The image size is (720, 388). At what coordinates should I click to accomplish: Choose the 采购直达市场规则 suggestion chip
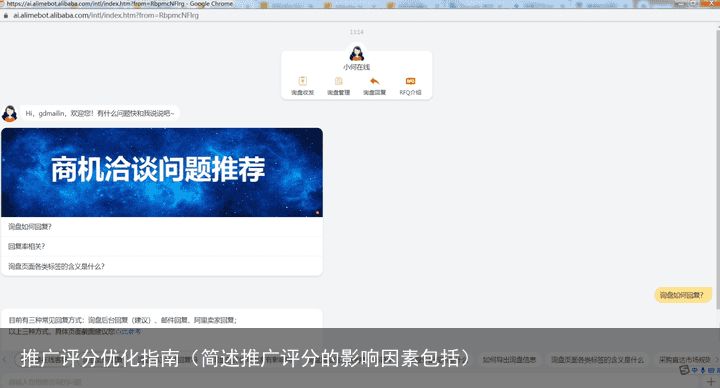click(685, 360)
